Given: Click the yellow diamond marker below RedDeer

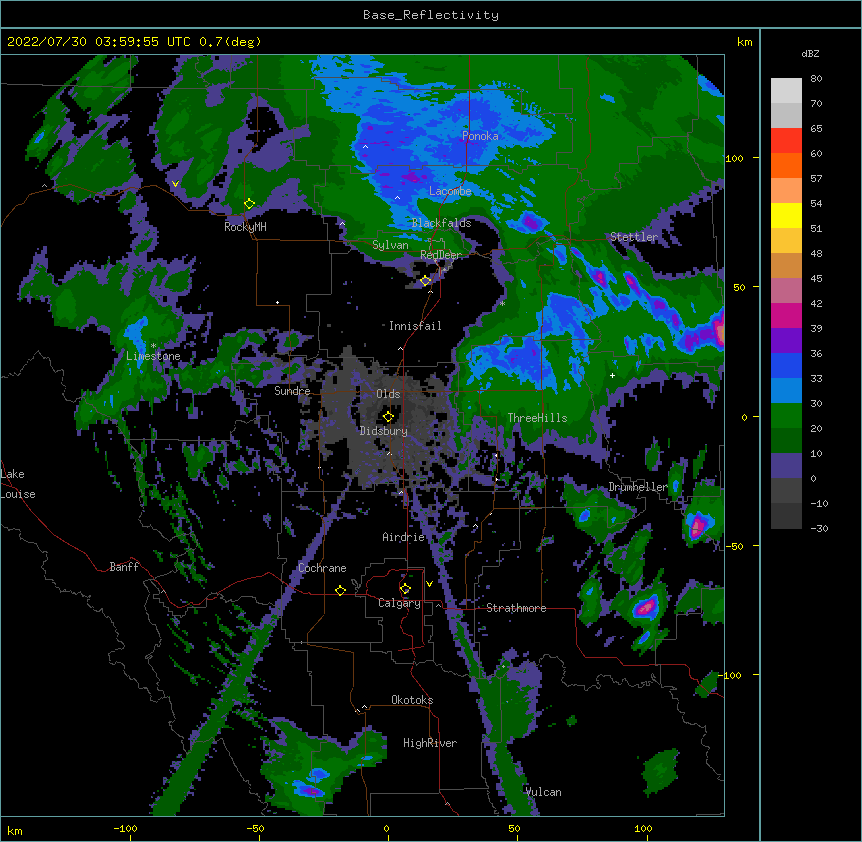Looking at the screenshot, I should [426, 281].
